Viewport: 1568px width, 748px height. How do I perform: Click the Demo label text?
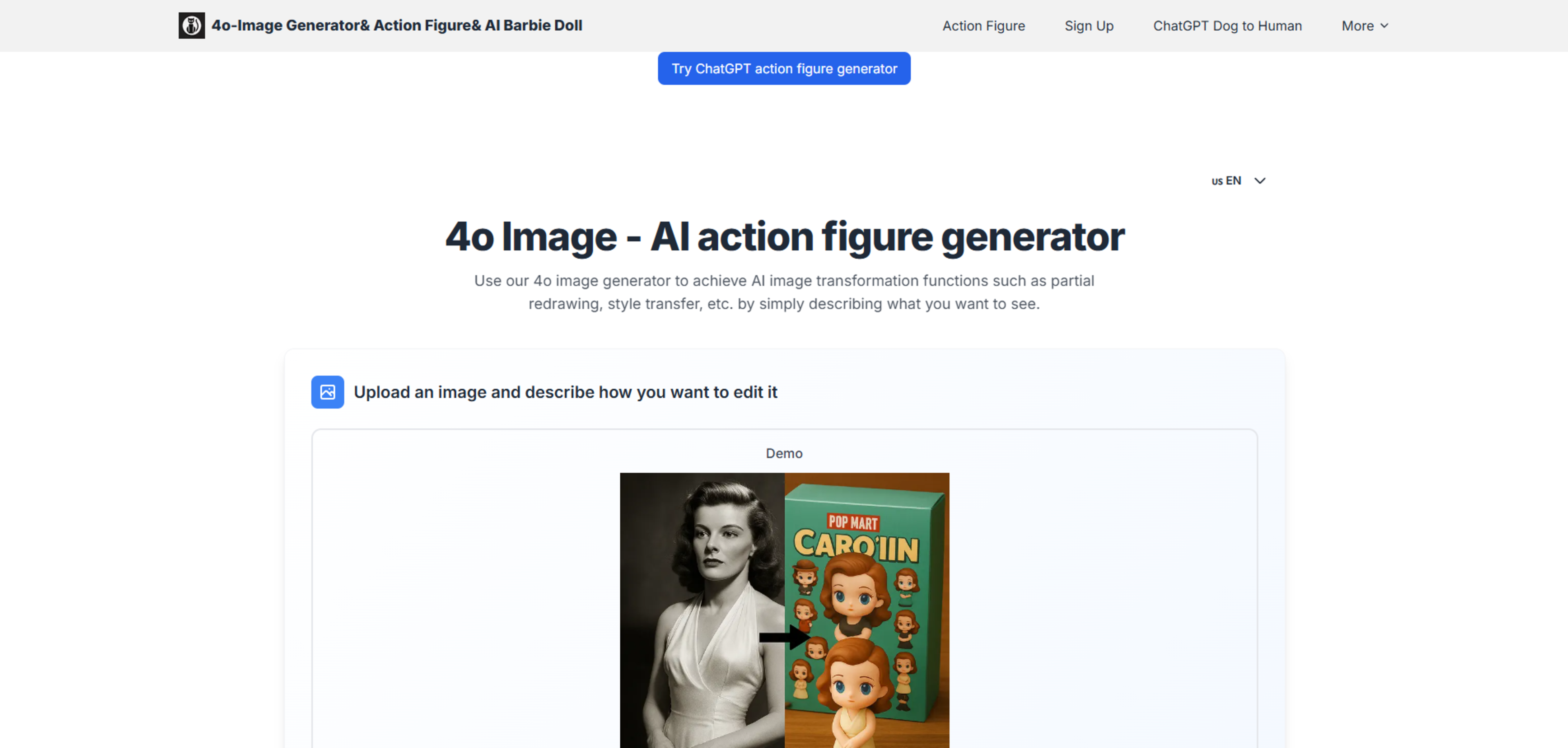click(784, 453)
